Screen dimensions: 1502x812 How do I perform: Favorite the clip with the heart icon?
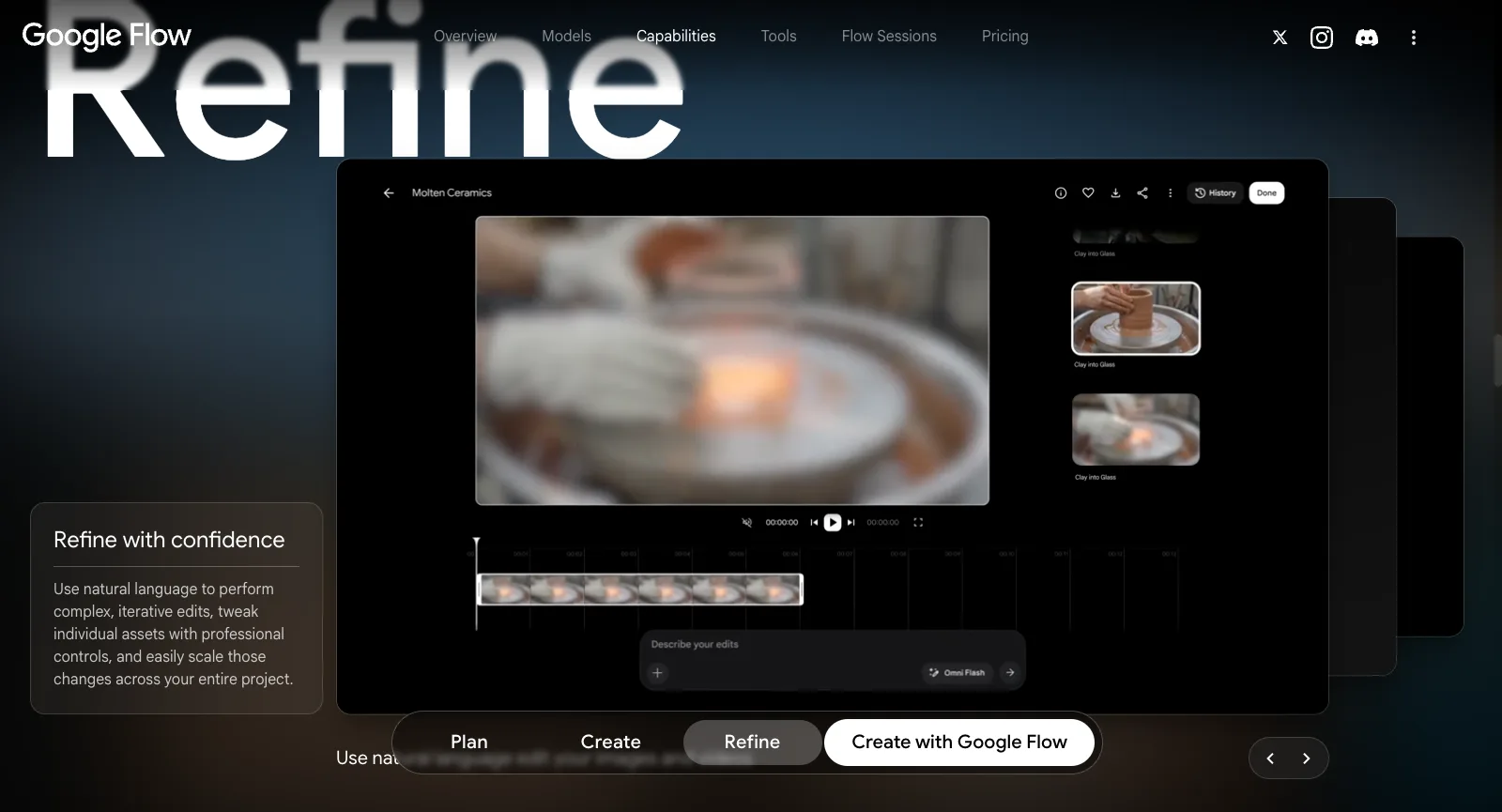tap(1088, 192)
